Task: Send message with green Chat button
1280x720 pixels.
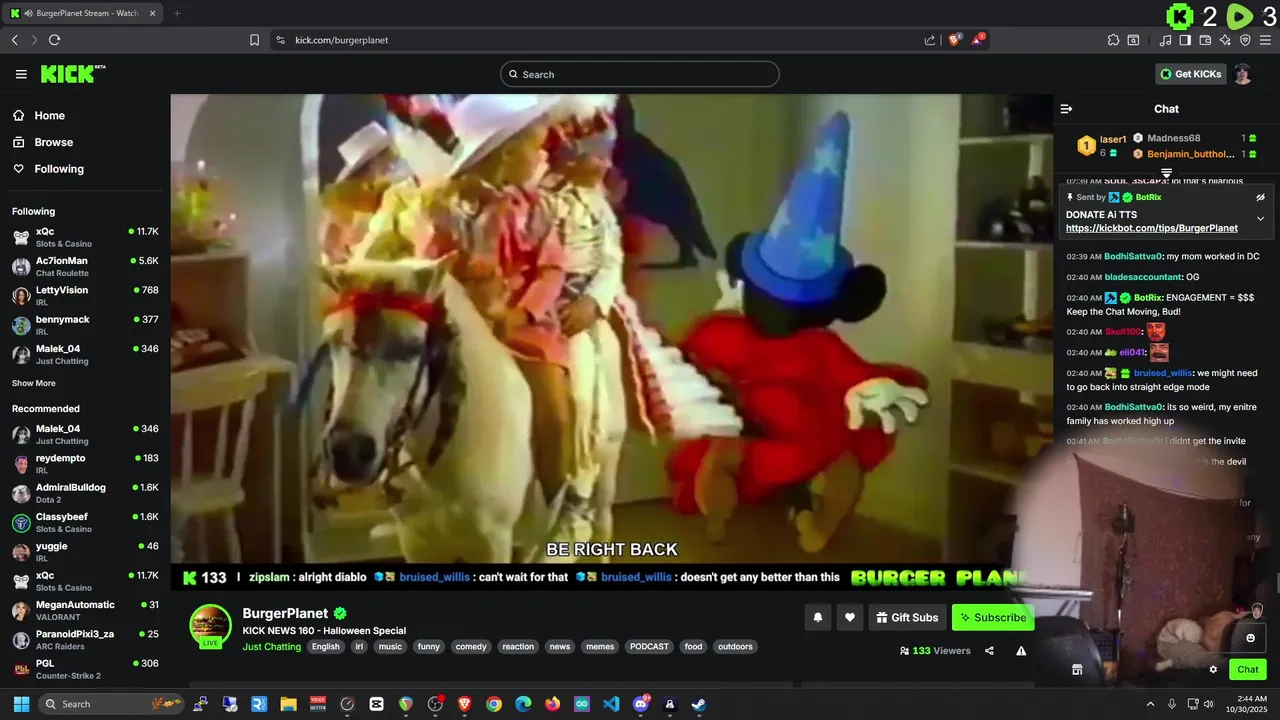Action: (x=1248, y=670)
